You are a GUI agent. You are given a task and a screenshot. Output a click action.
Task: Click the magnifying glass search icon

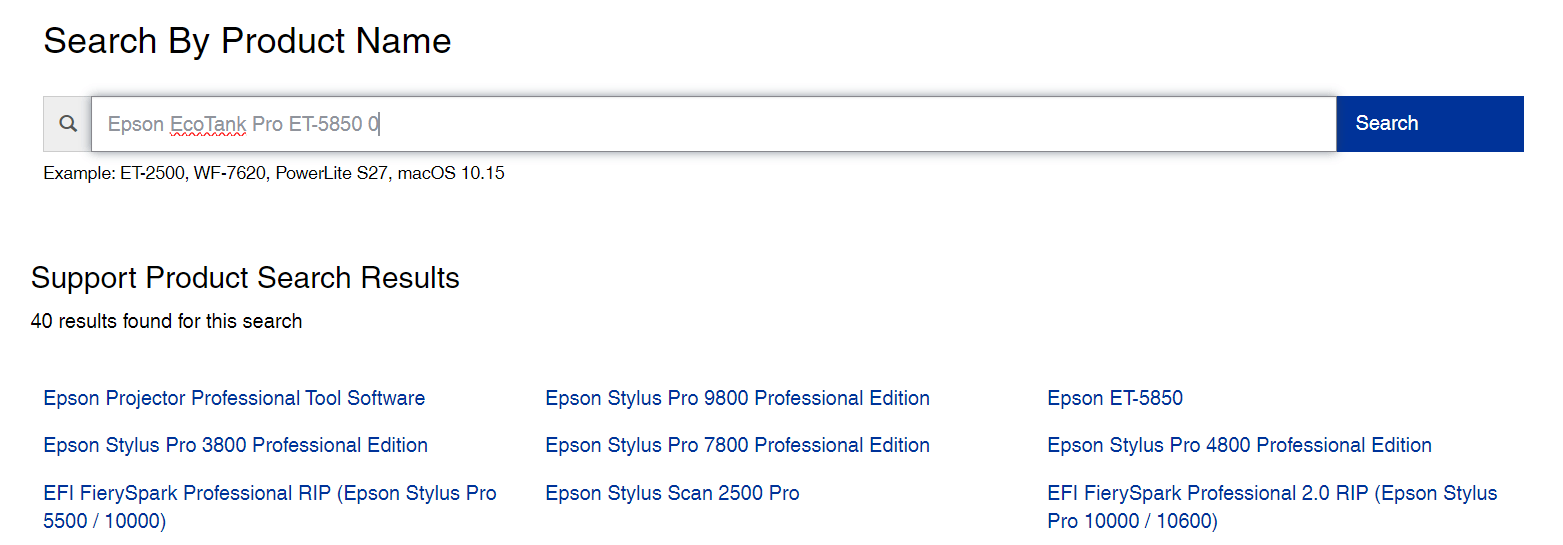[x=68, y=124]
